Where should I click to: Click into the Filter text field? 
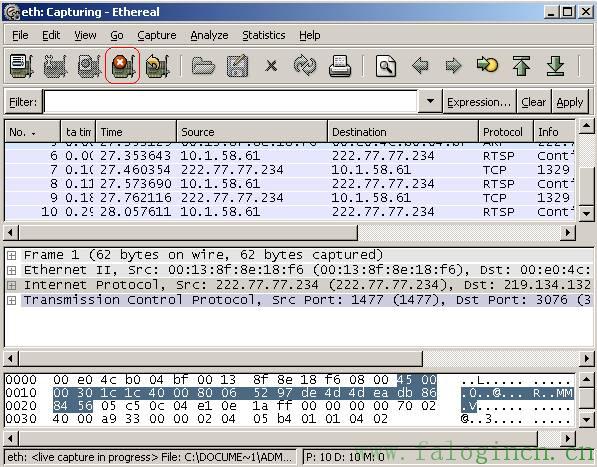click(x=231, y=102)
